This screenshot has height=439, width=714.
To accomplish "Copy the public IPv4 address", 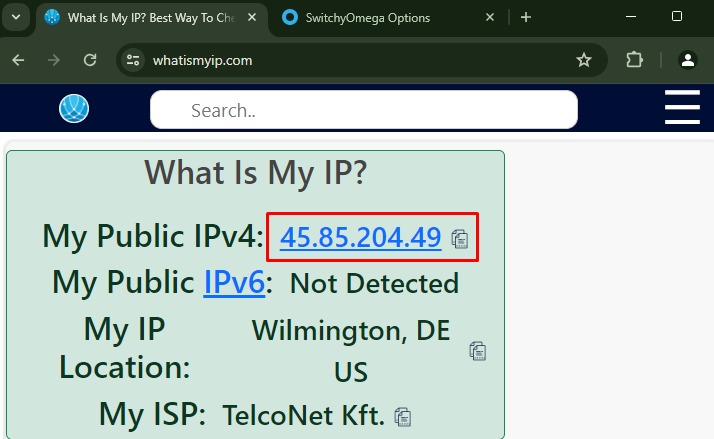I will [x=460, y=238].
